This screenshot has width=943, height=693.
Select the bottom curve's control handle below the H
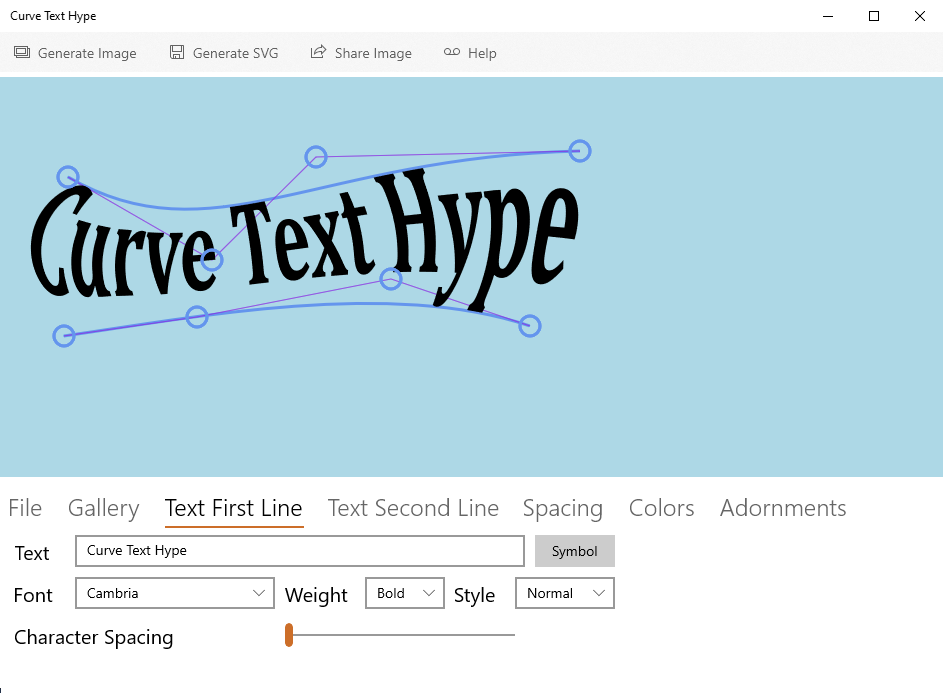391,279
